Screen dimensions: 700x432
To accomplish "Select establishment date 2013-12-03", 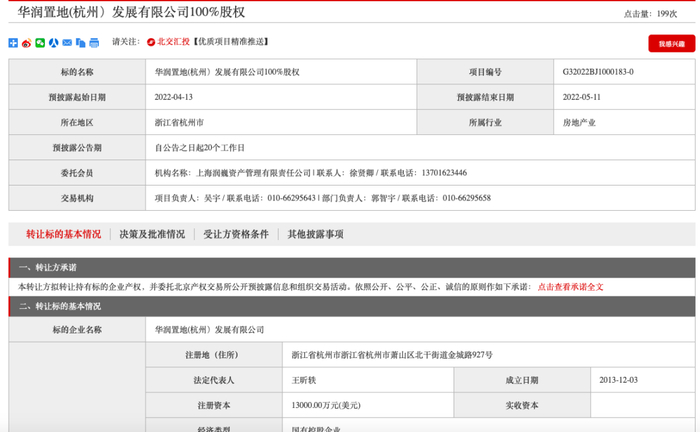I will click(x=618, y=380).
